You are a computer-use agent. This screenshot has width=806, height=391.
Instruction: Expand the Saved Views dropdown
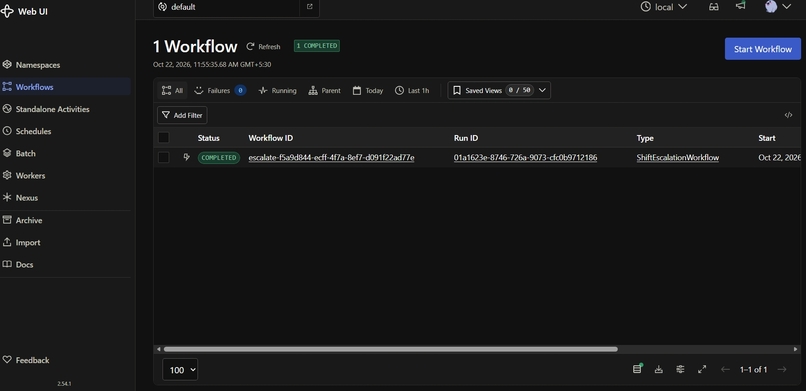[x=499, y=90]
